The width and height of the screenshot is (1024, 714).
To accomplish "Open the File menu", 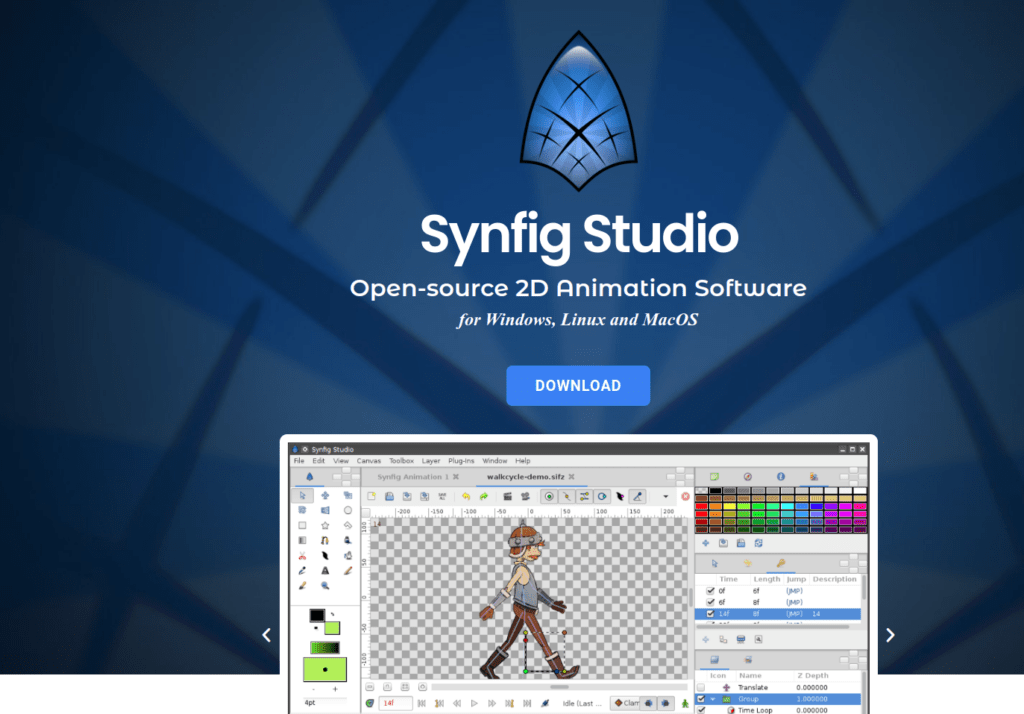I will point(299,461).
